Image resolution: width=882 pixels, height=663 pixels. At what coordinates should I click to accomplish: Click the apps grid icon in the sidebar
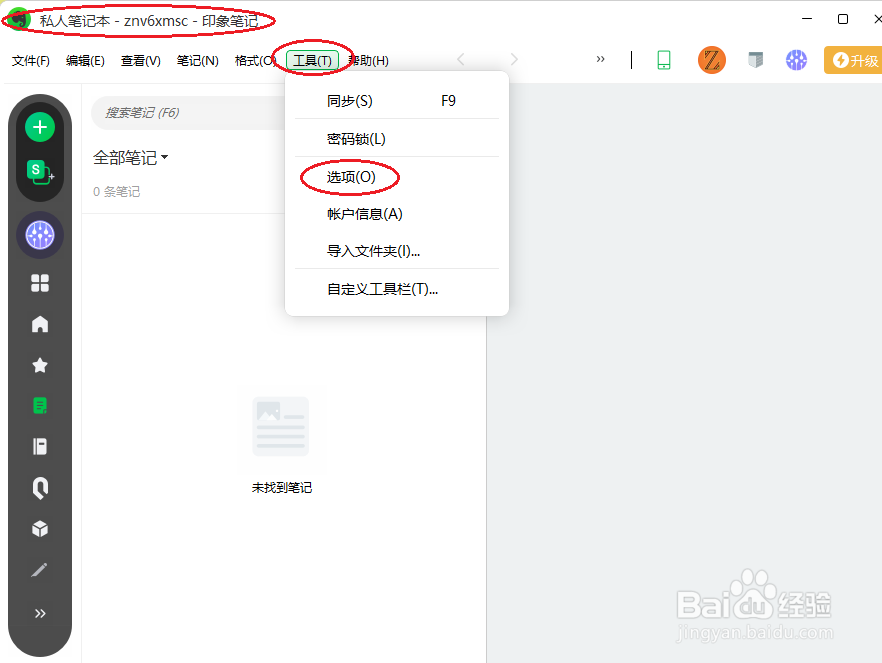[x=39, y=282]
